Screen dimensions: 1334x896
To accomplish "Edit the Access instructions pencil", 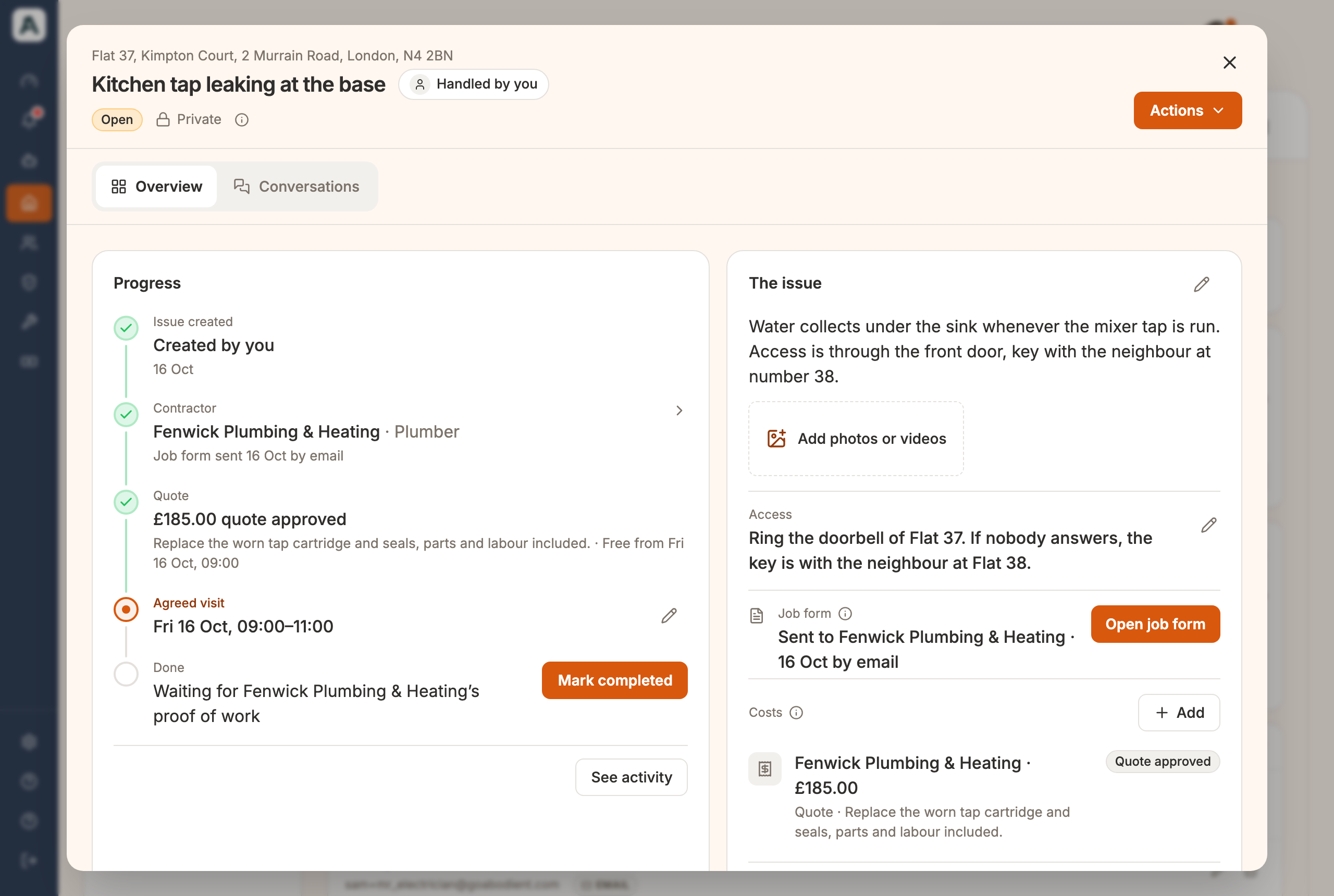I will [1208, 525].
